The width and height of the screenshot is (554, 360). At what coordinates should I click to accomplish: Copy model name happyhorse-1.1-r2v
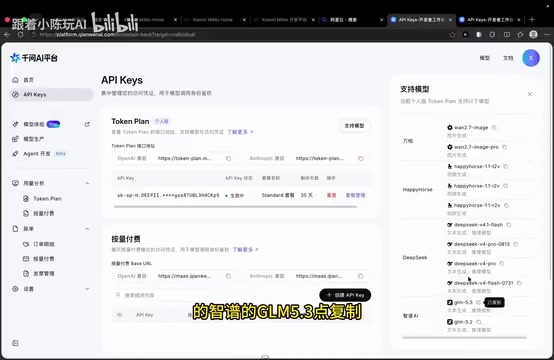coord(506,205)
